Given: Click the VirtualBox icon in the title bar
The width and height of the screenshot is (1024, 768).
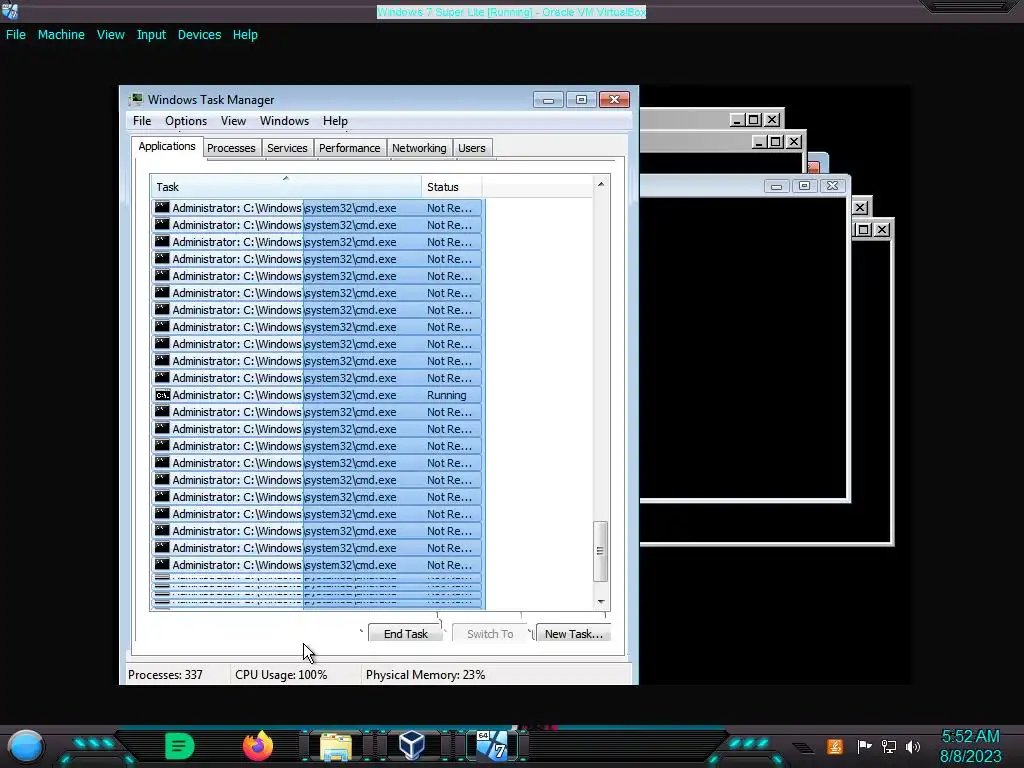Looking at the screenshot, I should click(x=10, y=11).
